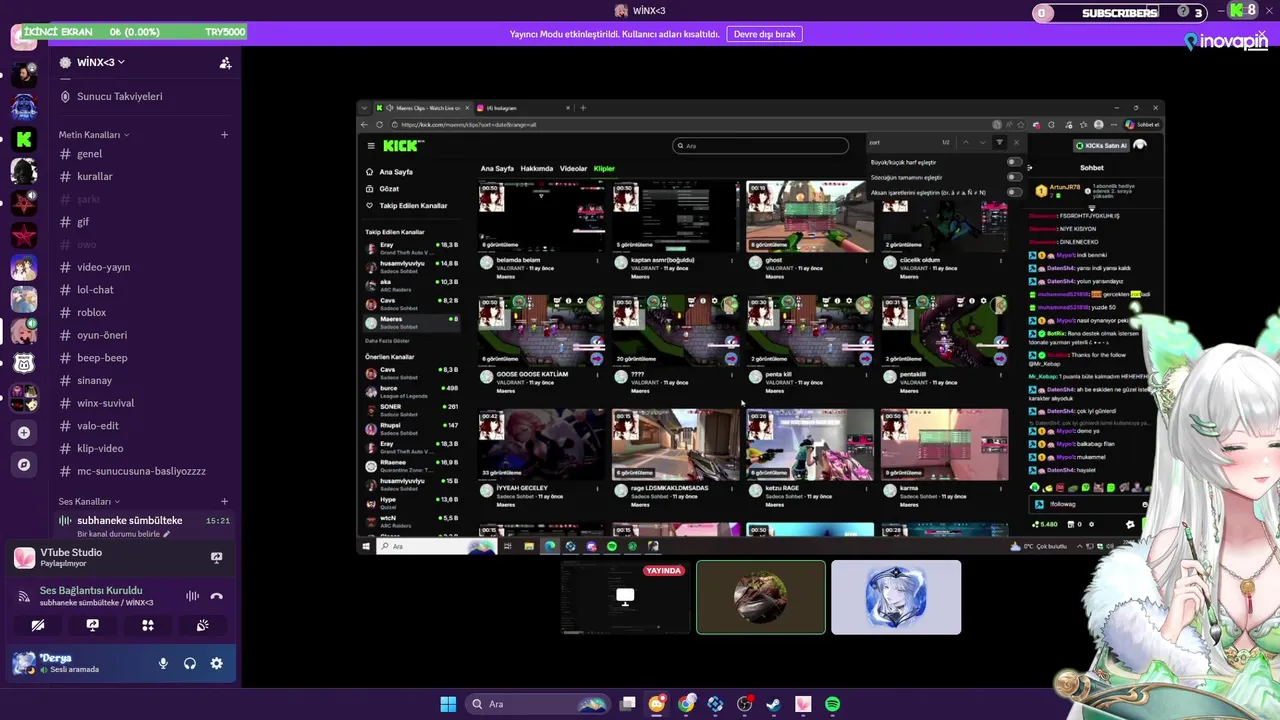The image size is (1280, 720).
Task: Open the ghost clip thumbnail
Action: pyautogui.click(x=810, y=216)
